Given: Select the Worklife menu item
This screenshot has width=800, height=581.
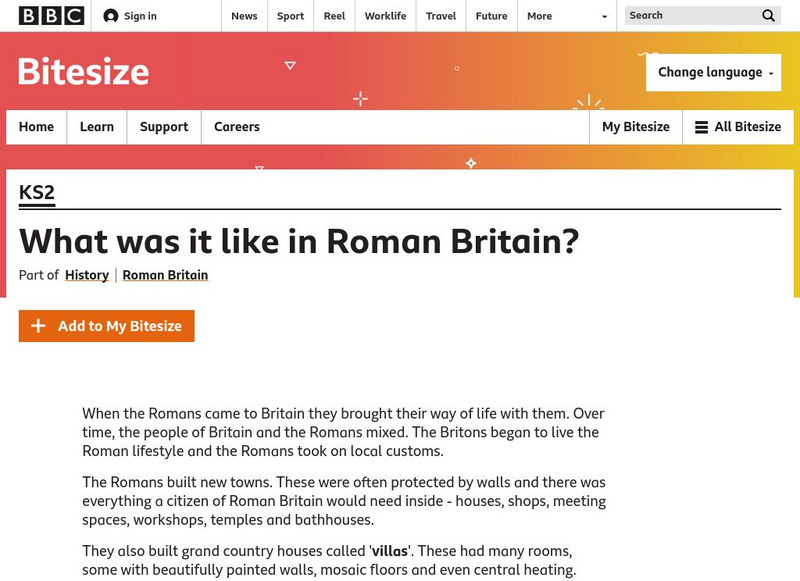Looking at the screenshot, I should click(385, 16).
